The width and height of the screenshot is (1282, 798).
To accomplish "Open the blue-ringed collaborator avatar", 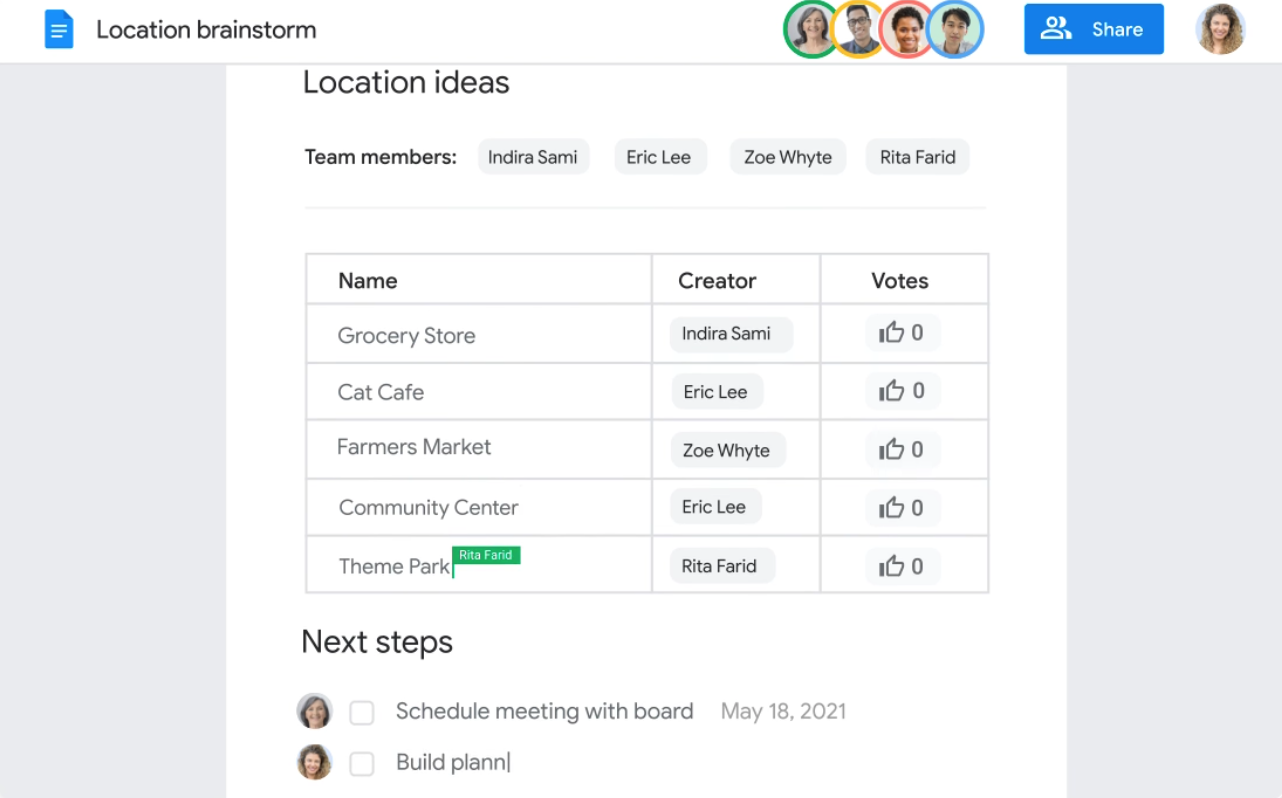I will click(x=955, y=30).
